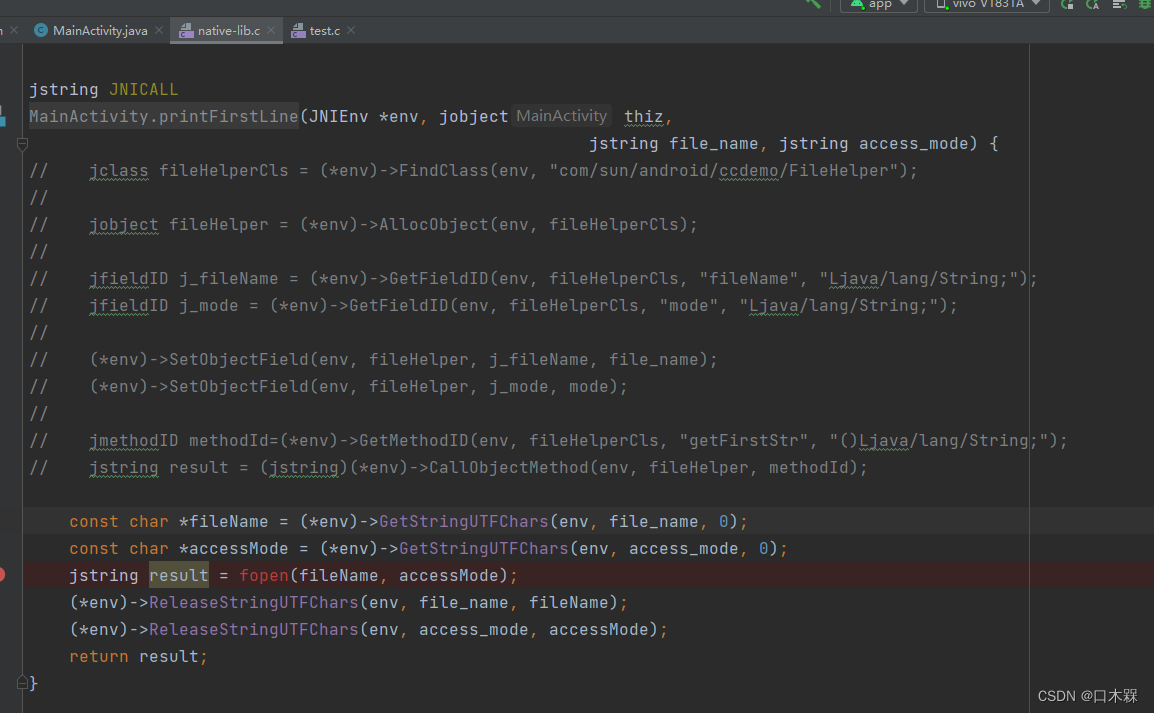Close the native-lib.c tab
This screenshot has width=1154, height=713.
click(x=271, y=30)
